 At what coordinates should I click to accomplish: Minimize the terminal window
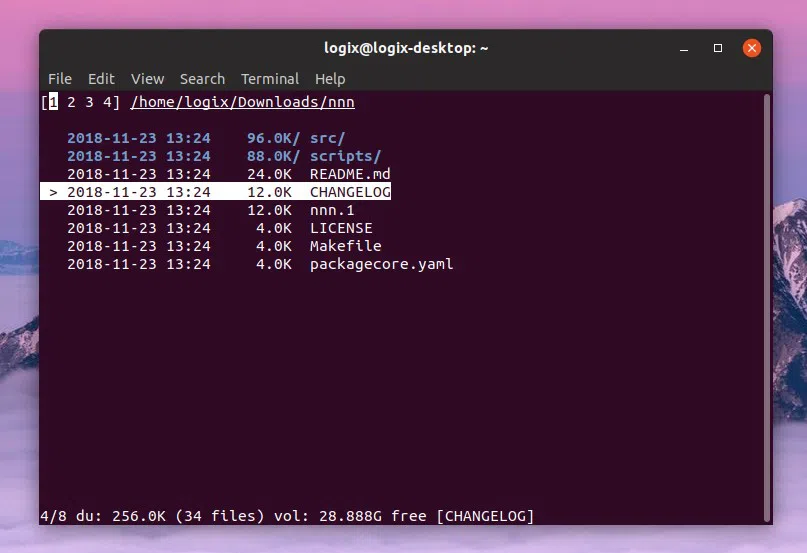(x=685, y=48)
